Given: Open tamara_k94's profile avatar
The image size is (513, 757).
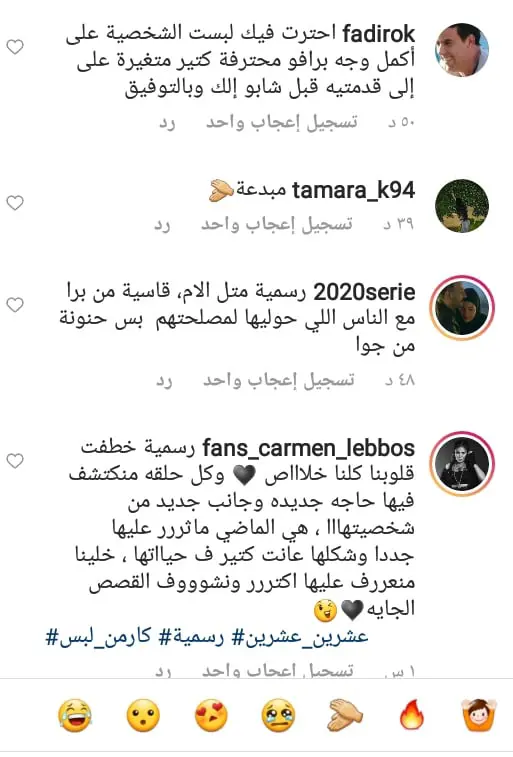Looking at the screenshot, I should (x=462, y=206).
